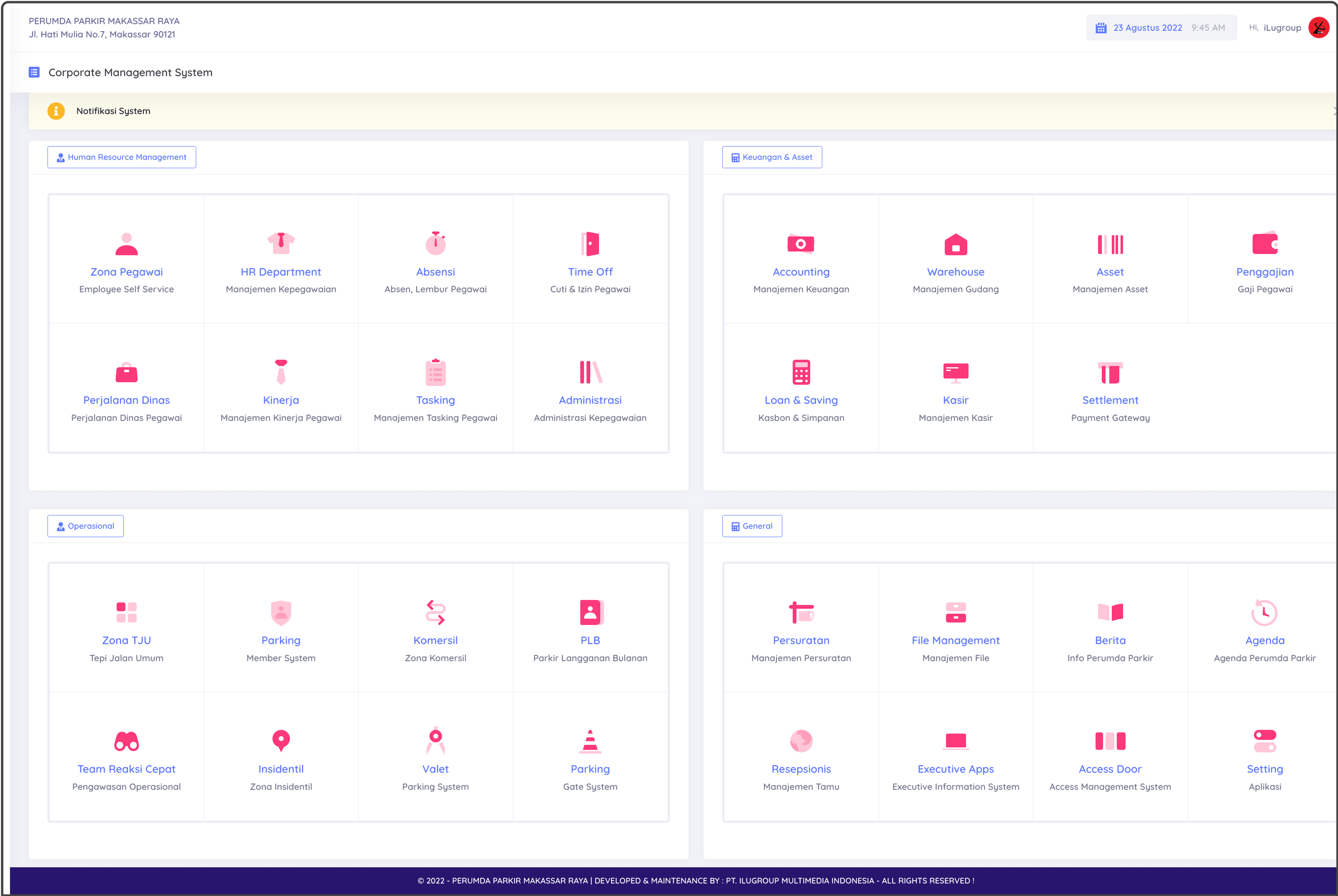Open the Agenda clock icon
1338x896 pixels.
tap(1264, 612)
